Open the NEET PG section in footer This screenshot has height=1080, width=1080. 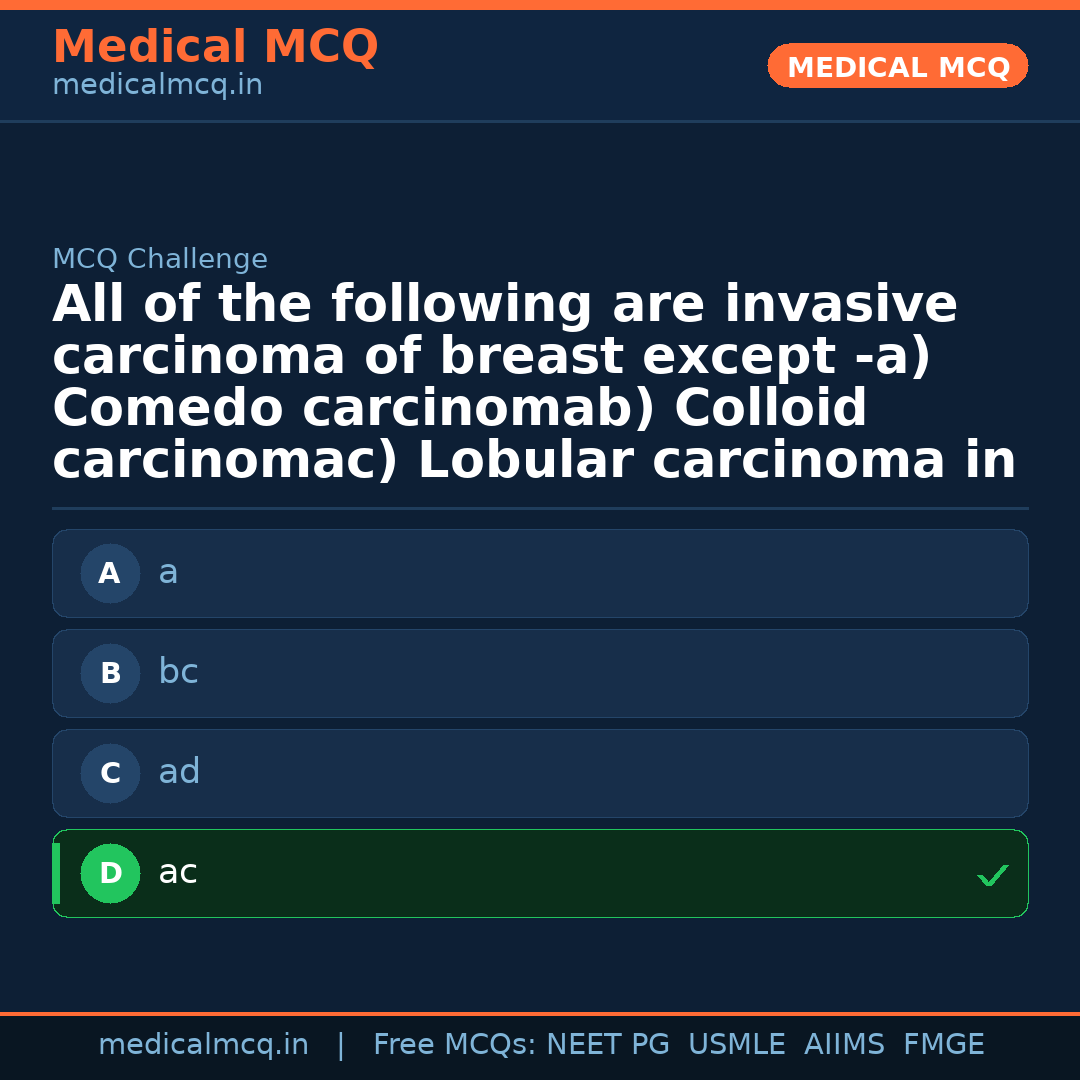click(x=607, y=1043)
